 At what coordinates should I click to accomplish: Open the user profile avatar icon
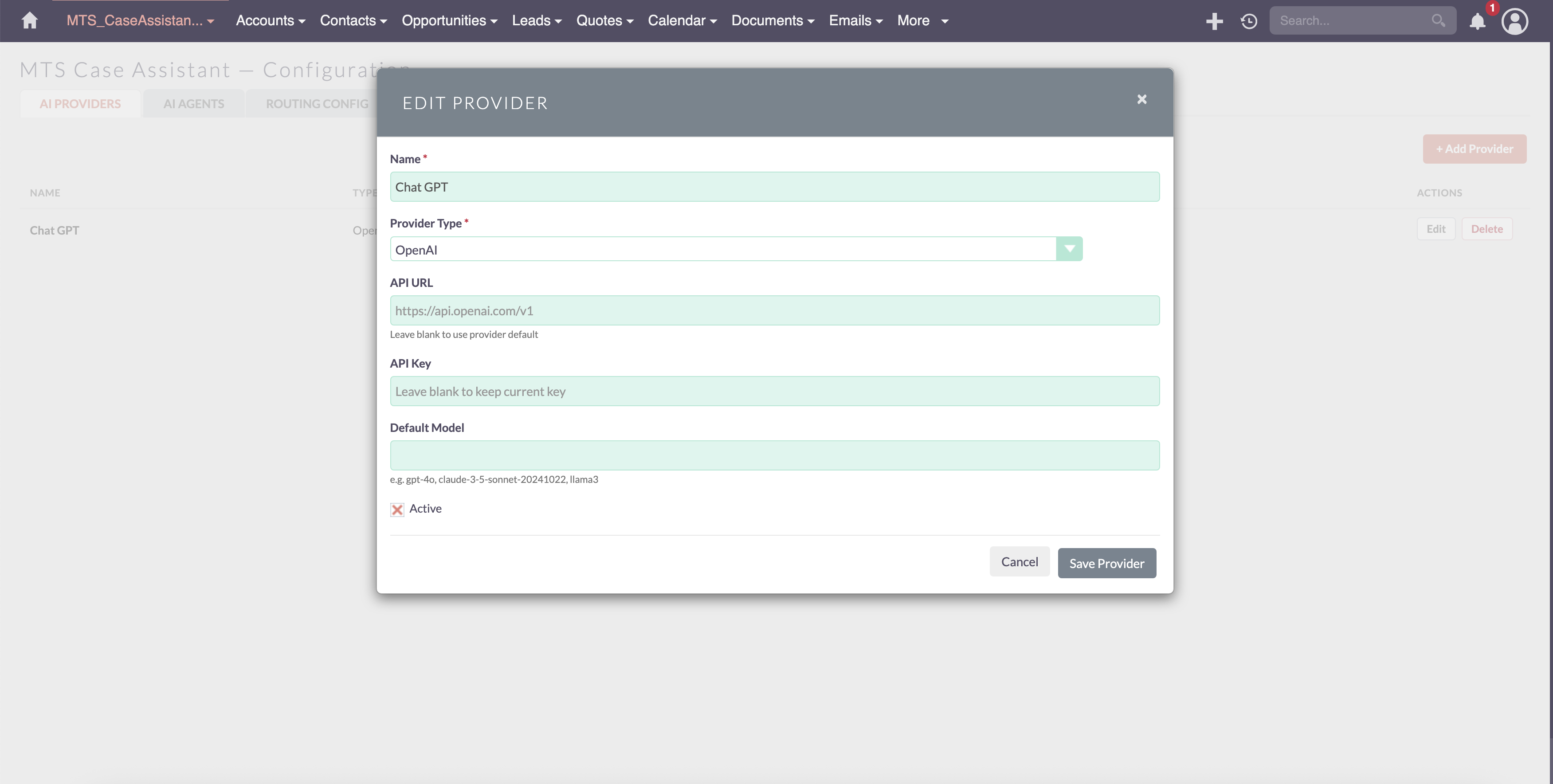pos(1516,22)
